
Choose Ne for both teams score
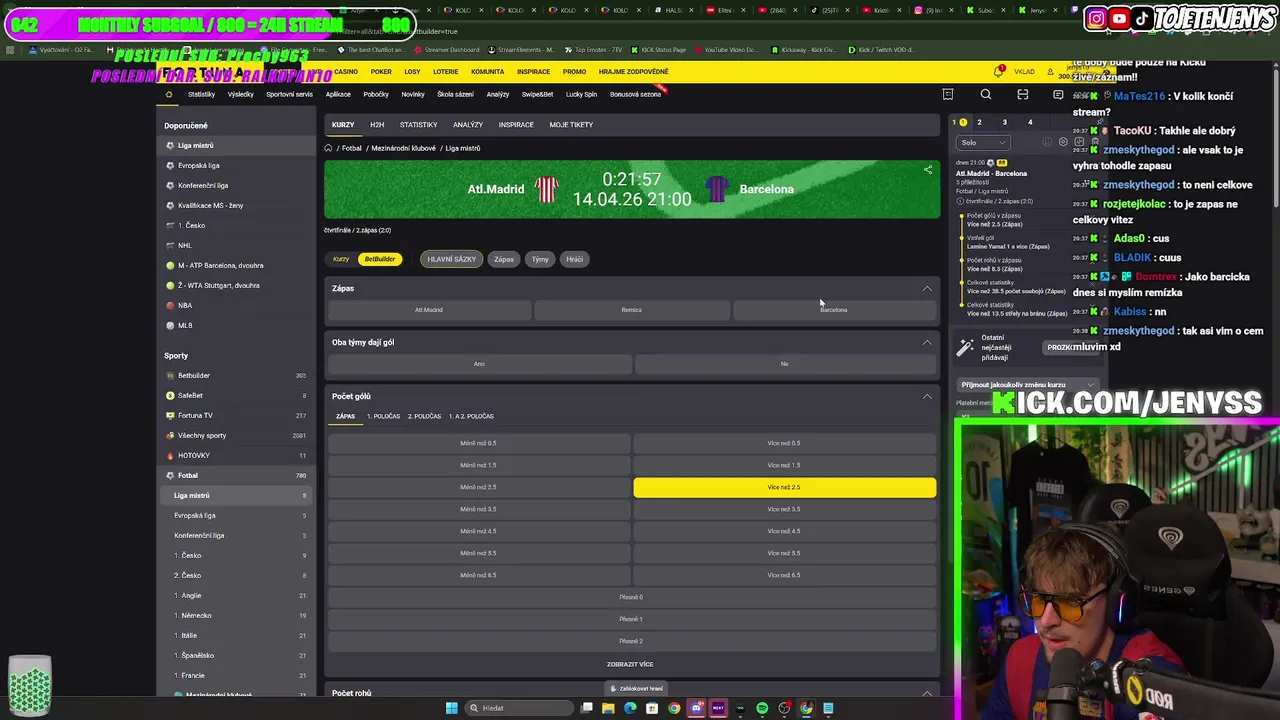tap(785, 364)
